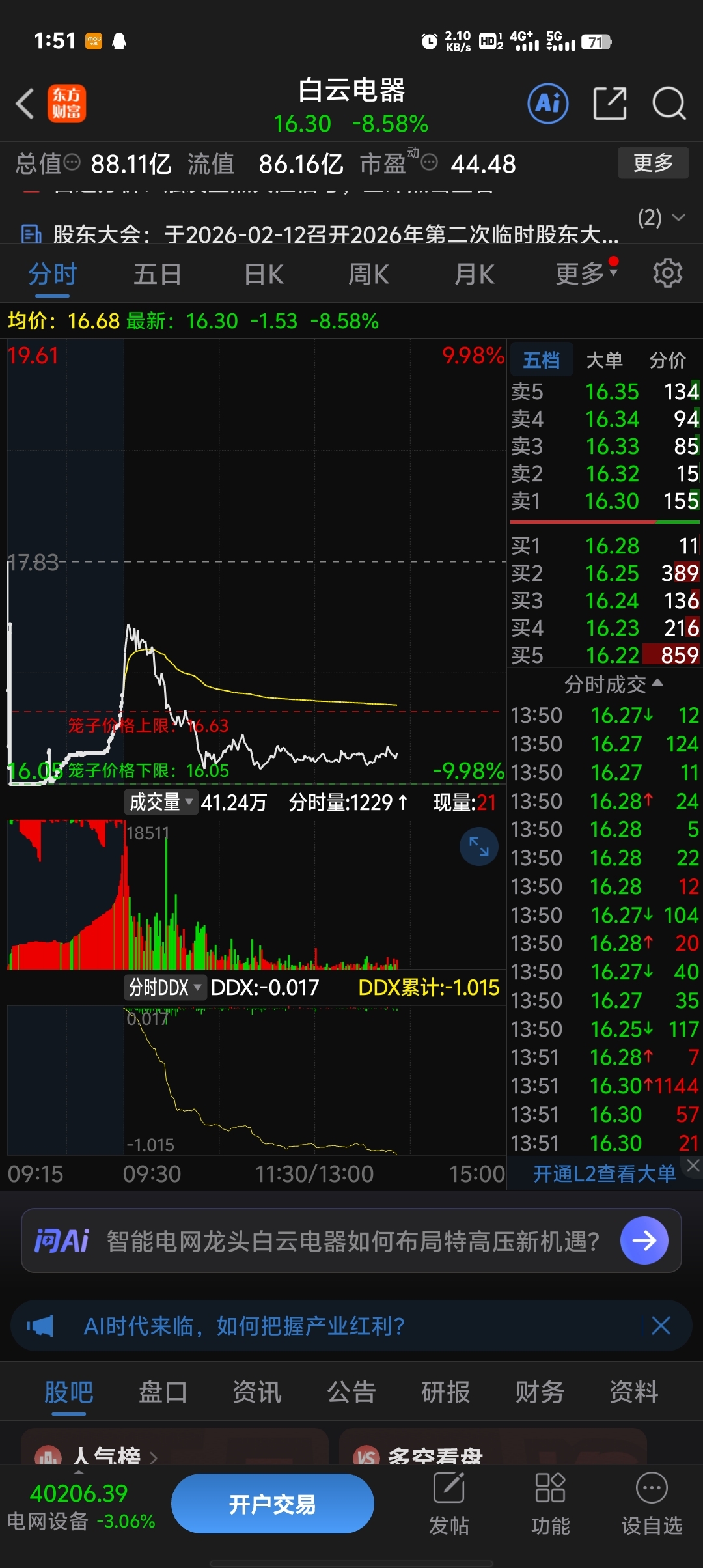Tap the megaphone announcement icon
The height and width of the screenshot is (1568, 703).
tap(40, 1325)
